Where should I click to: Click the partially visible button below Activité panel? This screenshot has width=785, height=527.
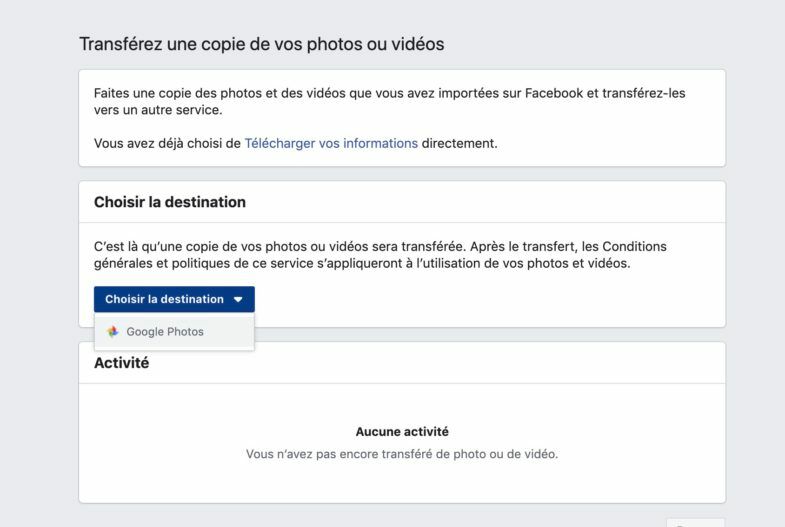(x=696, y=523)
